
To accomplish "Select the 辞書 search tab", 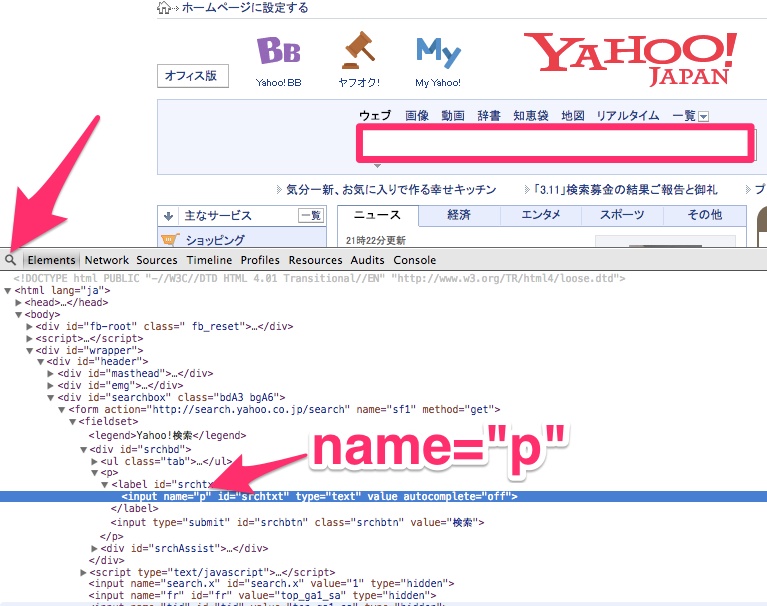I will tap(489, 115).
